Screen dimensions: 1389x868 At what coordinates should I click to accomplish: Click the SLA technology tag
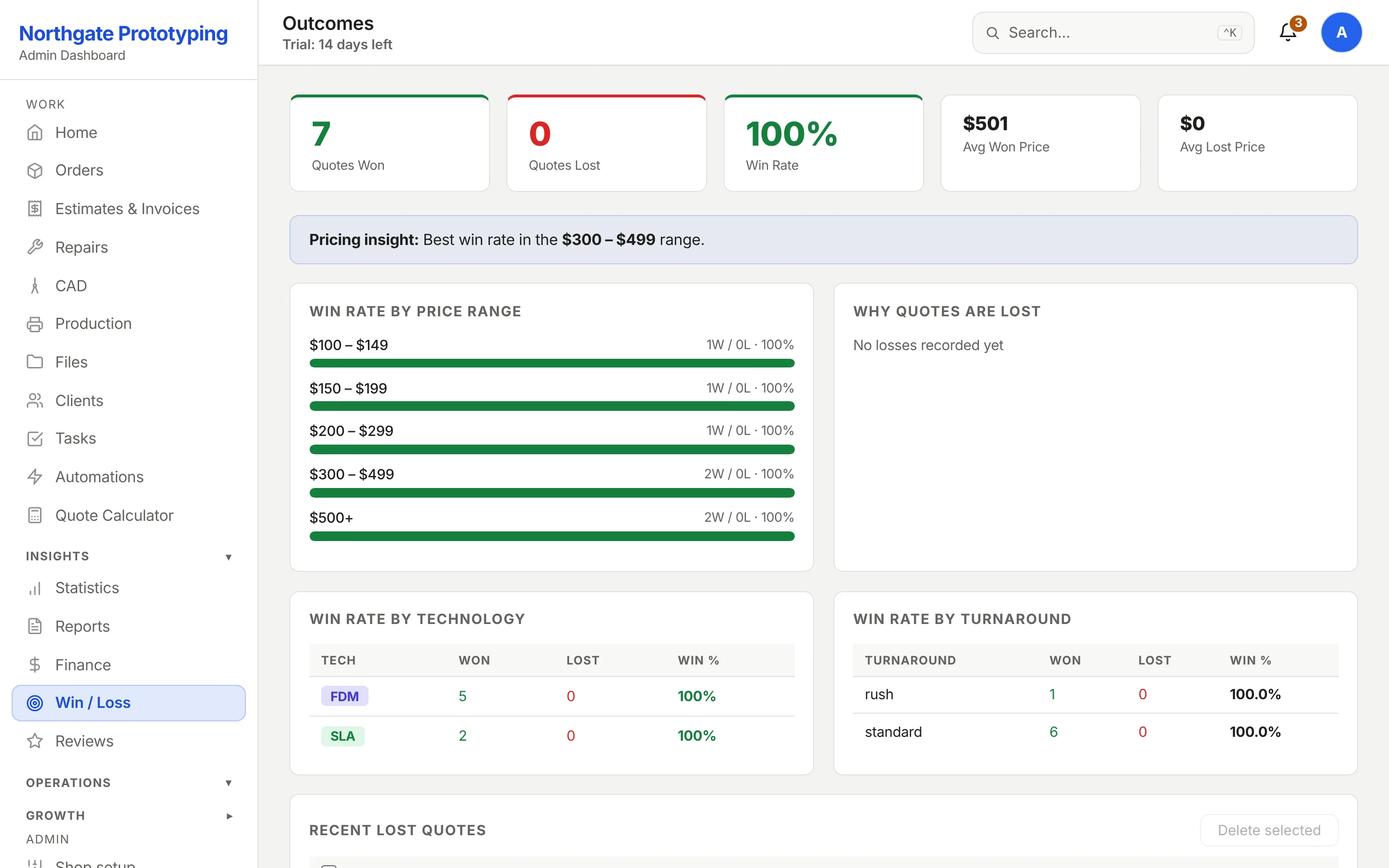point(342,736)
